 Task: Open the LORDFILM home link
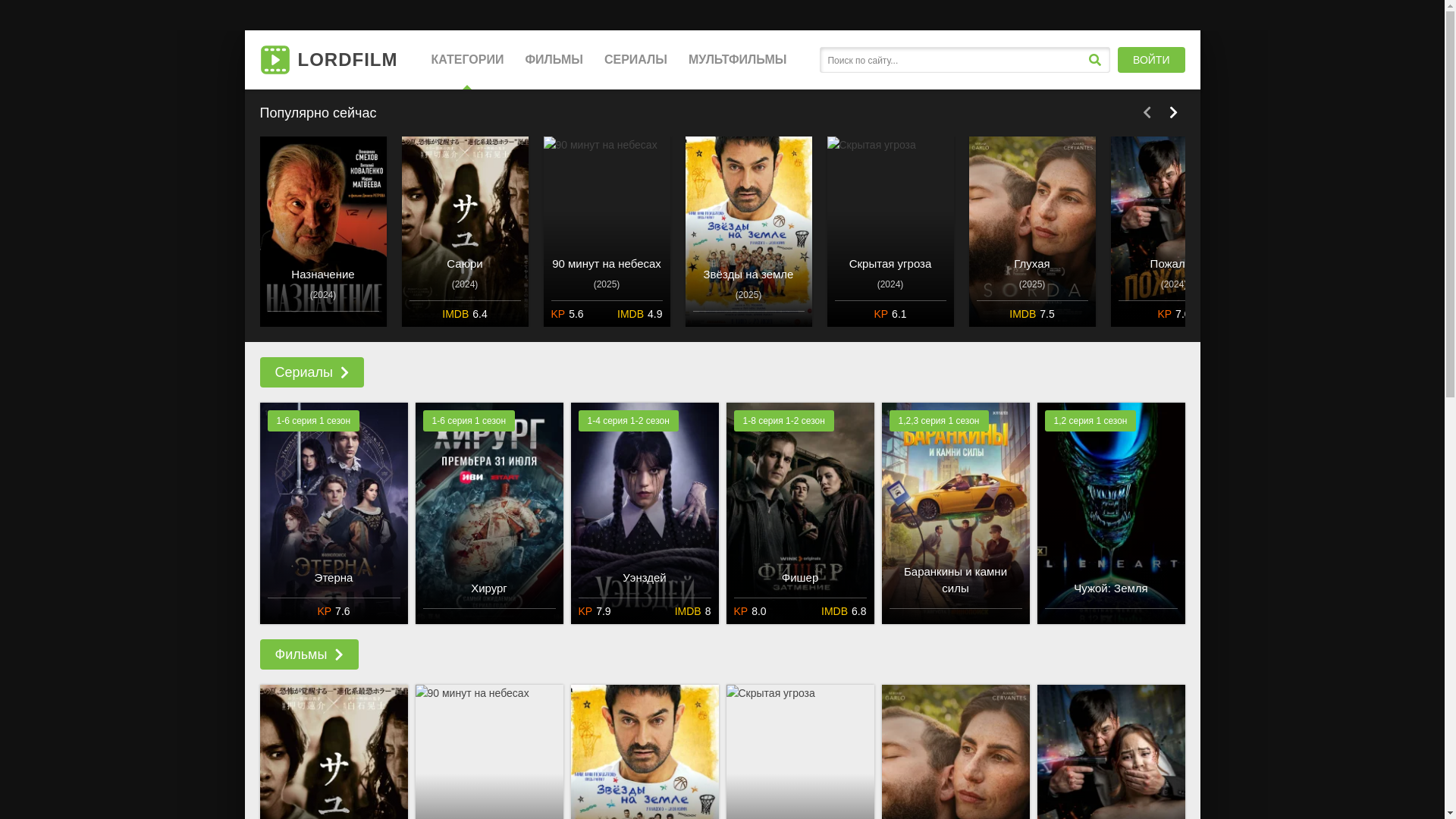[x=328, y=60]
